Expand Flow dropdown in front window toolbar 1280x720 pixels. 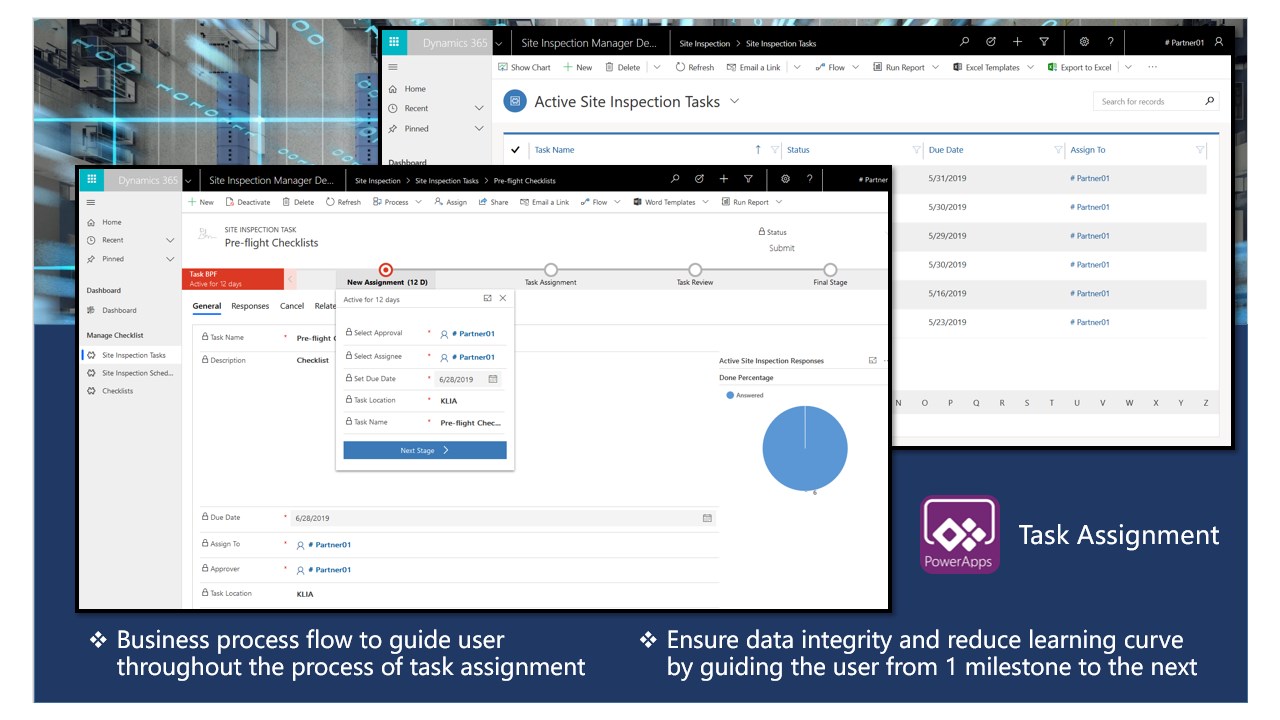(x=617, y=202)
